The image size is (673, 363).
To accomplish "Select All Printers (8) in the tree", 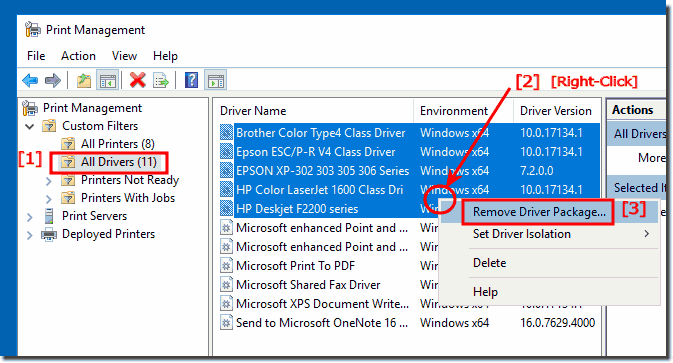I will 118,144.
